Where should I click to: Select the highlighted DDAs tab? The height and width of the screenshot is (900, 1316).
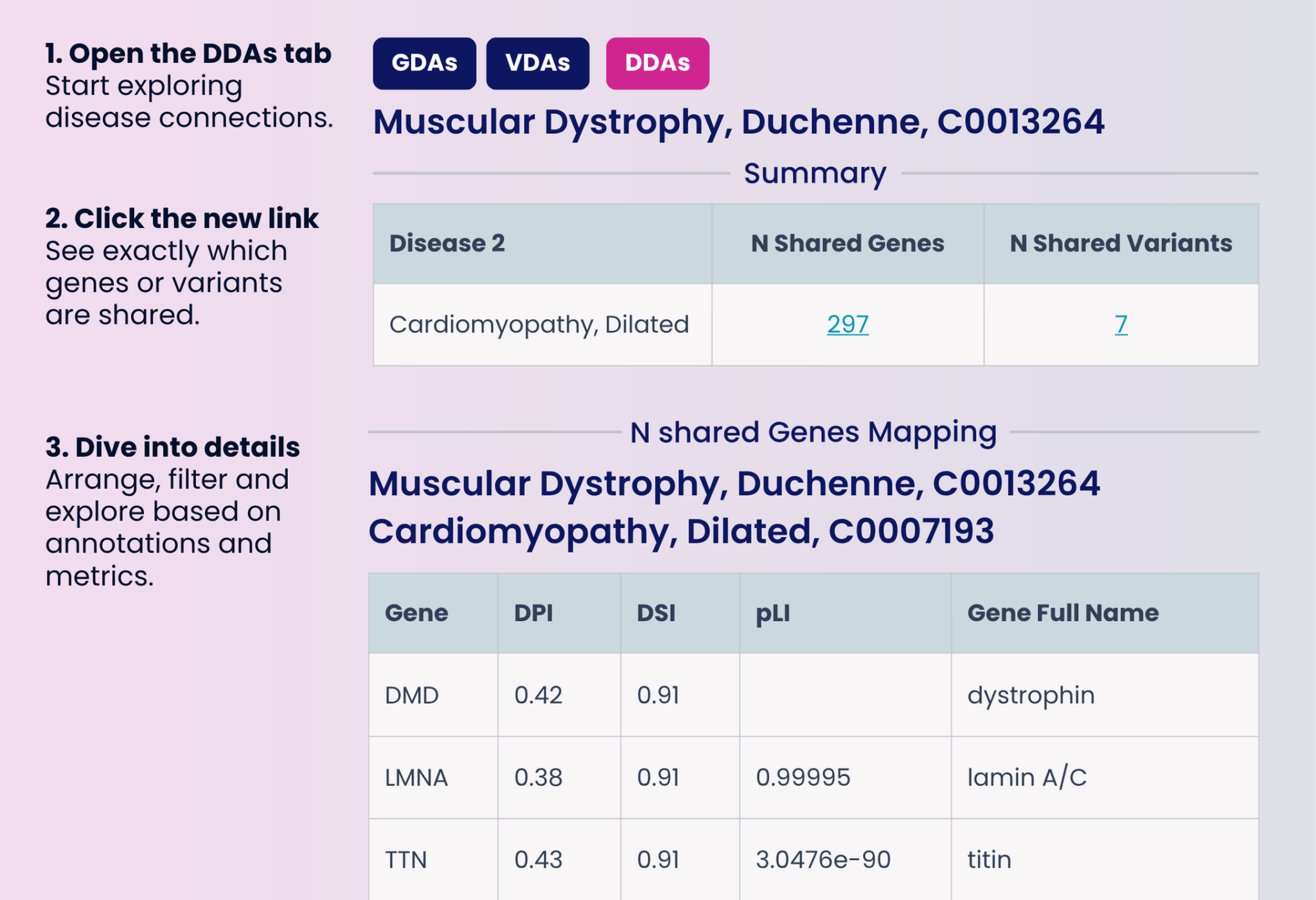[657, 62]
